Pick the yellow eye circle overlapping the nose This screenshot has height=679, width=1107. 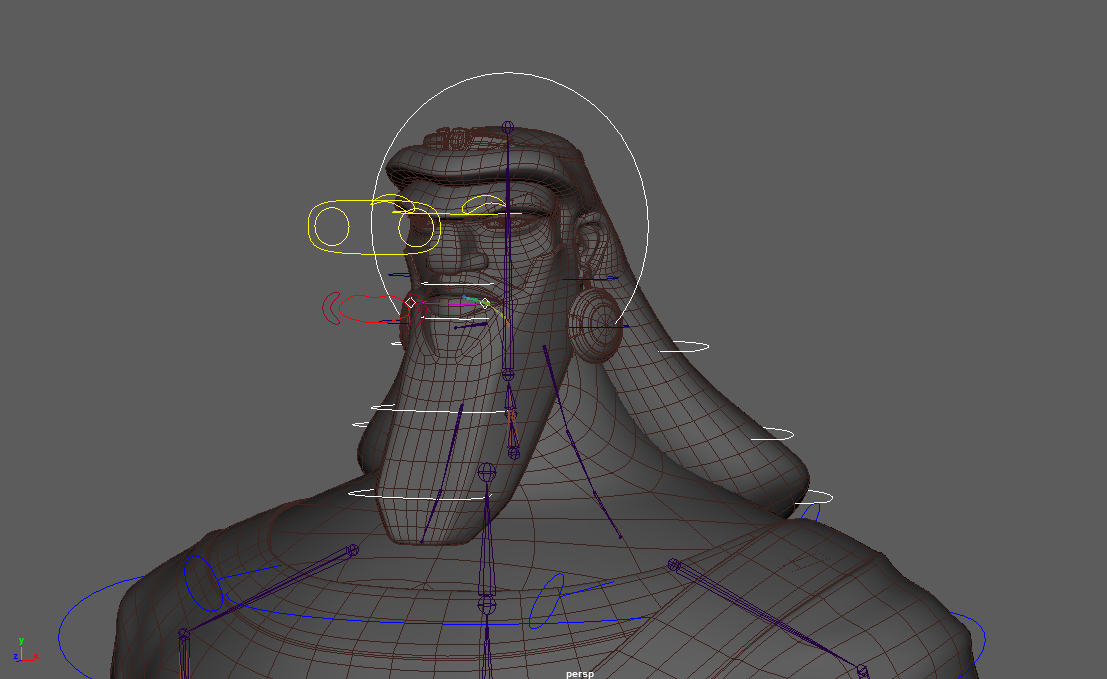point(416,230)
